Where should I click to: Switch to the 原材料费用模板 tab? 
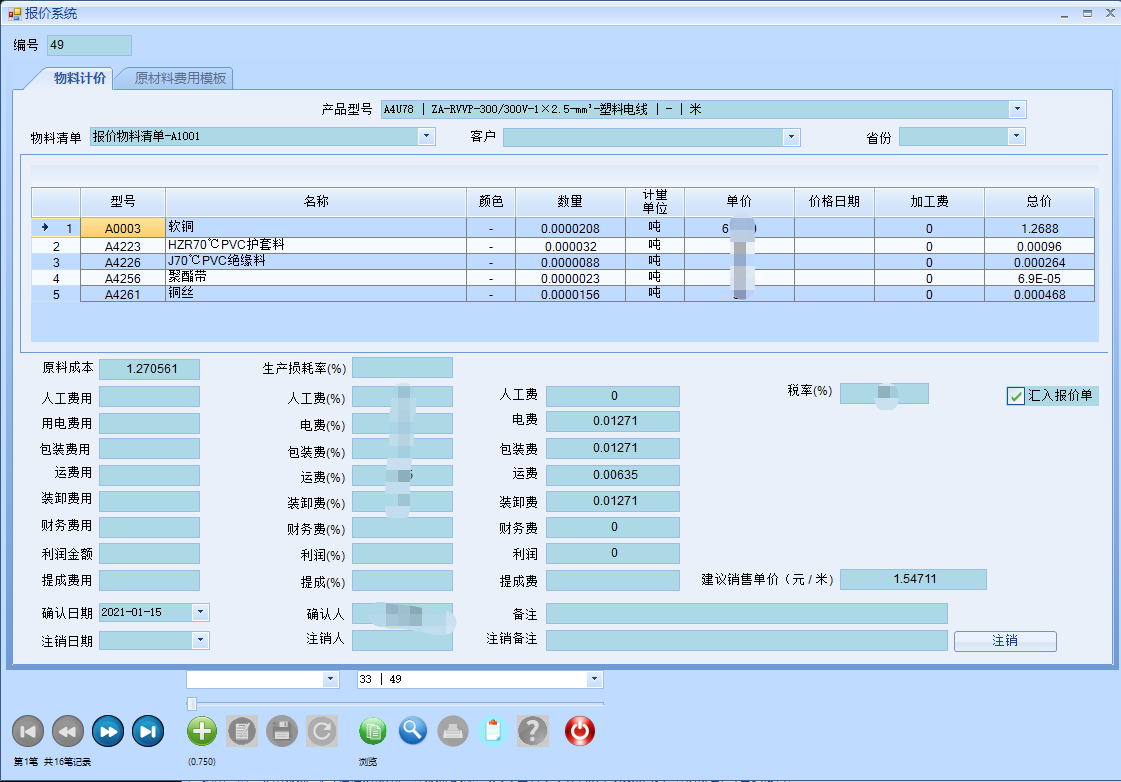[180, 78]
